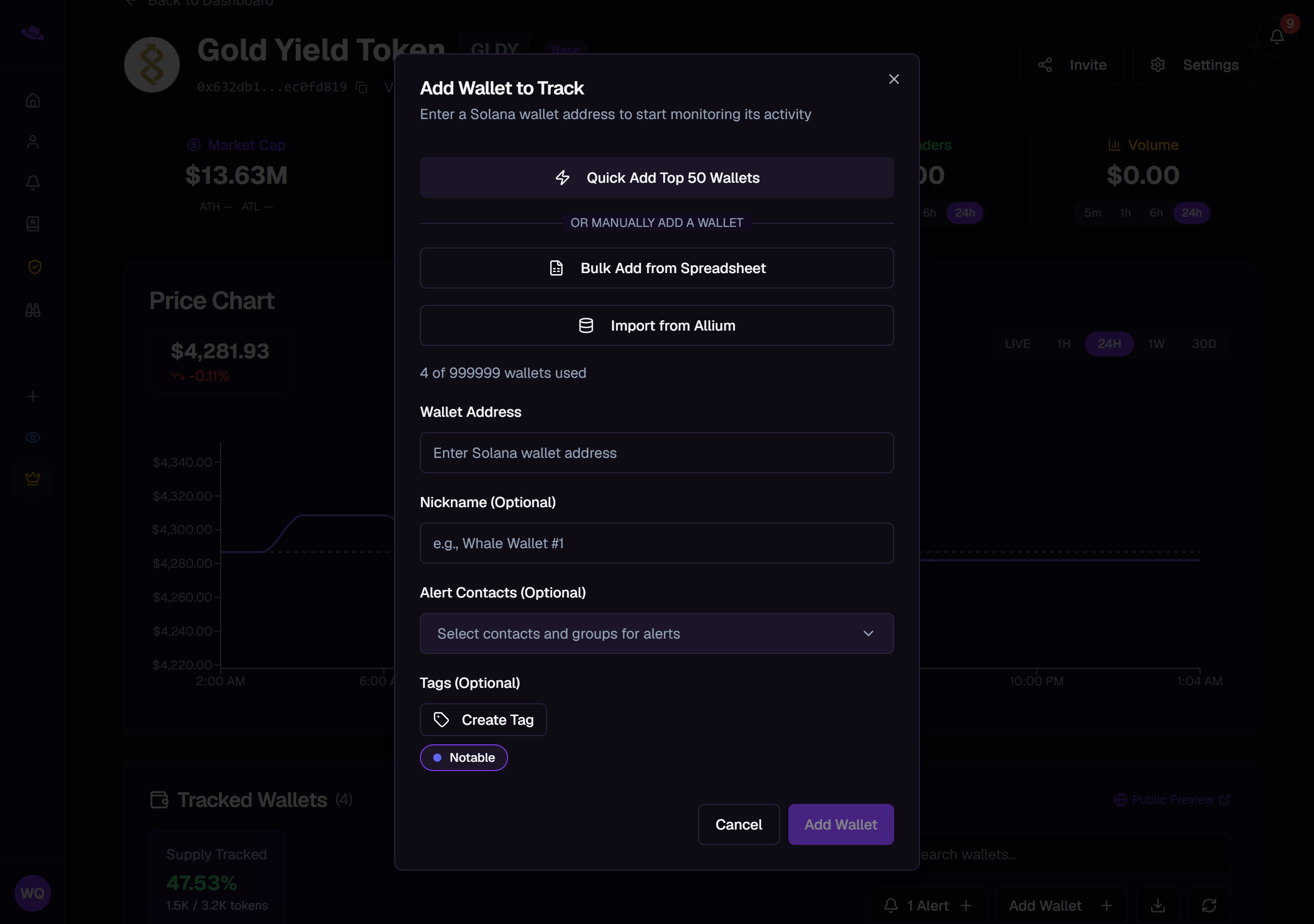Click the binoculars icon in sidebar
The image size is (1314, 924).
click(33, 310)
